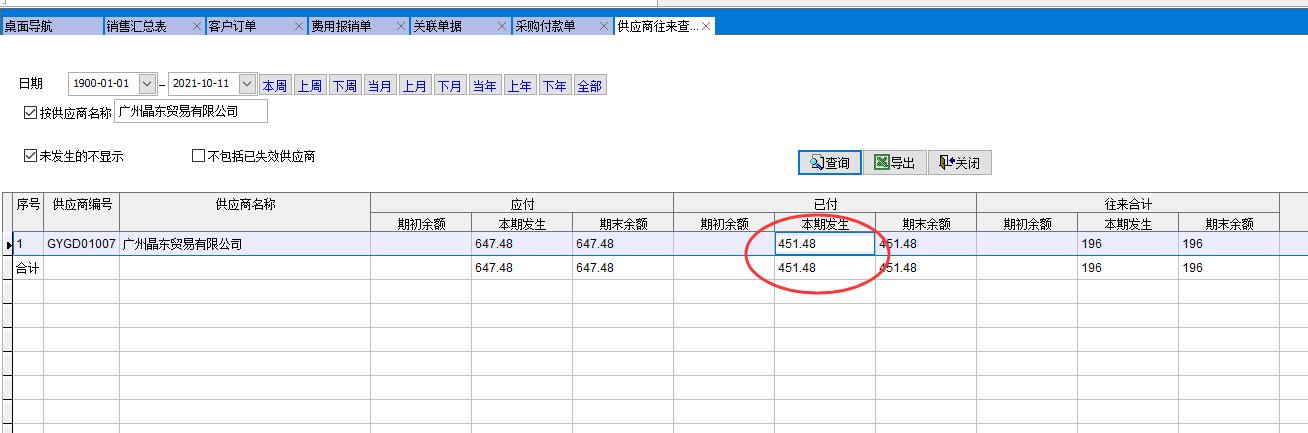Select the 广州晶东贸易有限公司 table row

244,244
